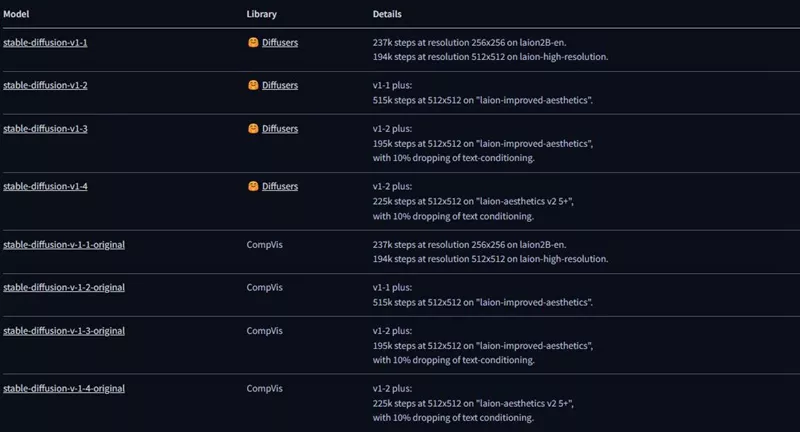Click CompVis in the stable-diffusion-v-1-1-original row
Image resolution: width=800 pixels, height=432 pixels.
[265, 244]
